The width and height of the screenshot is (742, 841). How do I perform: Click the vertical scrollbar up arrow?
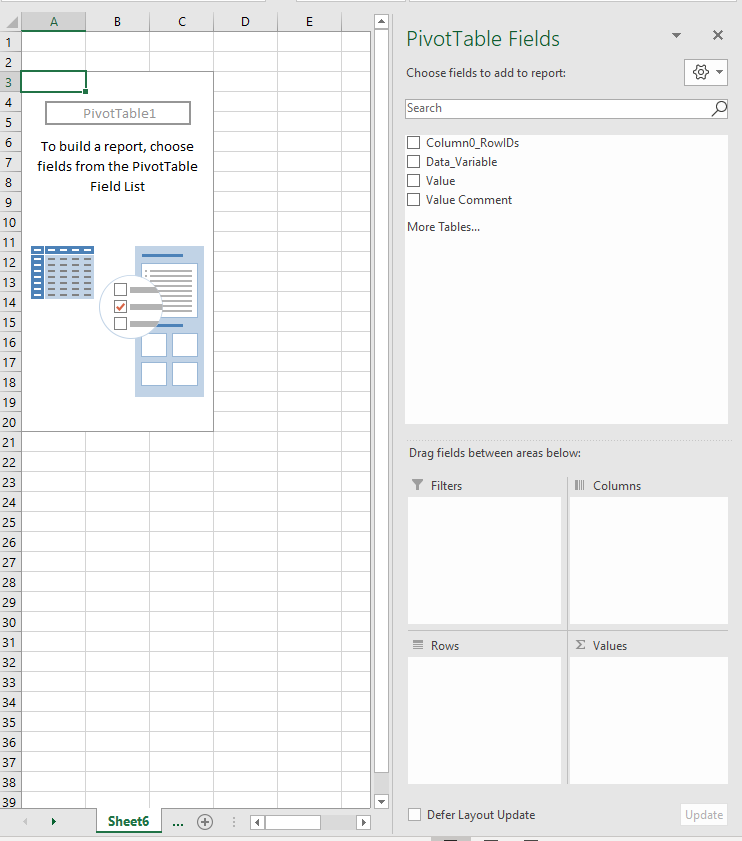tap(380, 21)
